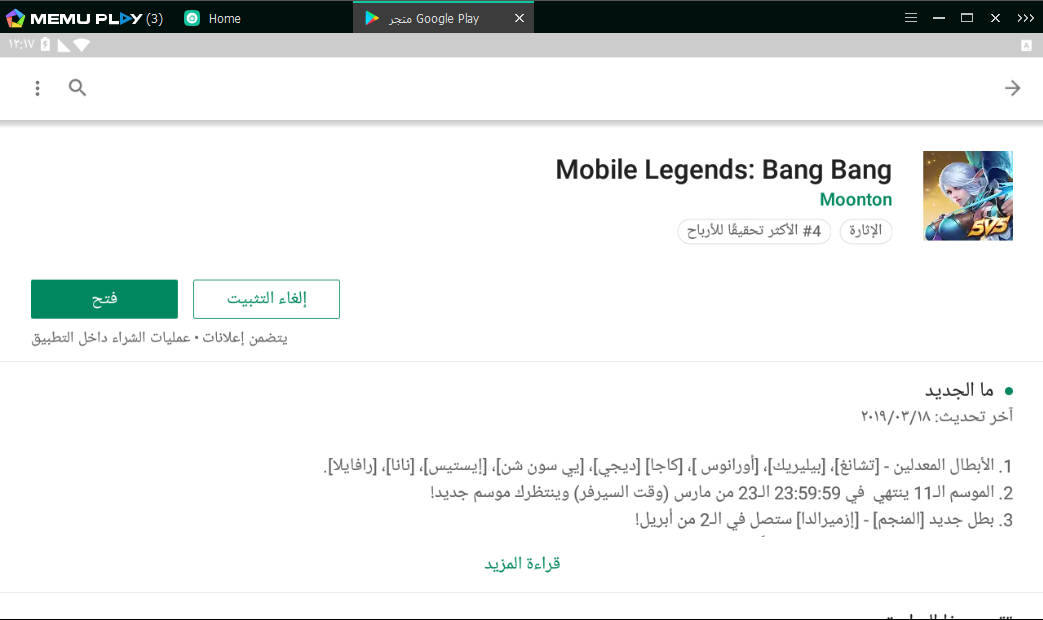Image resolution: width=1043 pixels, height=620 pixels.
Task: Select the search icon in Play Store
Action: [77, 88]
